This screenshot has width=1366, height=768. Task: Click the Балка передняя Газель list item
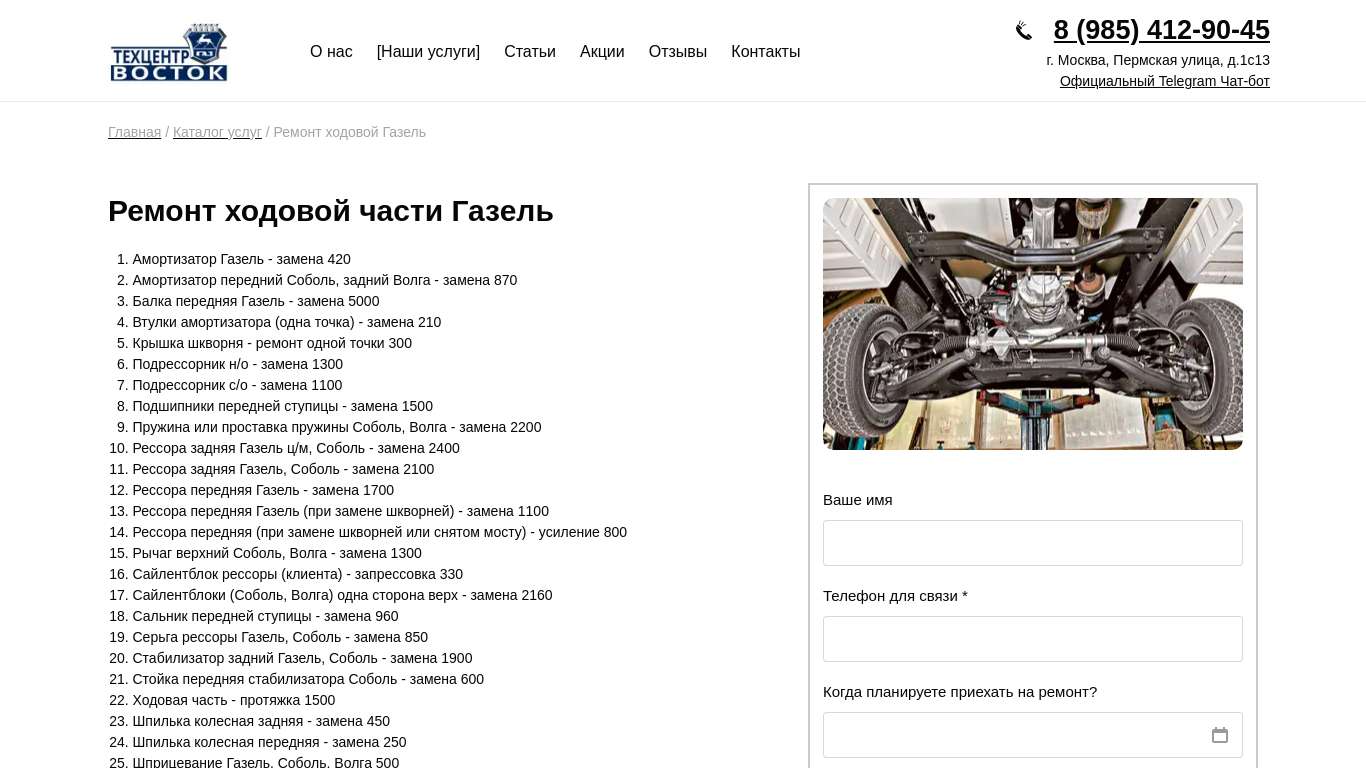click(x=255, y=301)
